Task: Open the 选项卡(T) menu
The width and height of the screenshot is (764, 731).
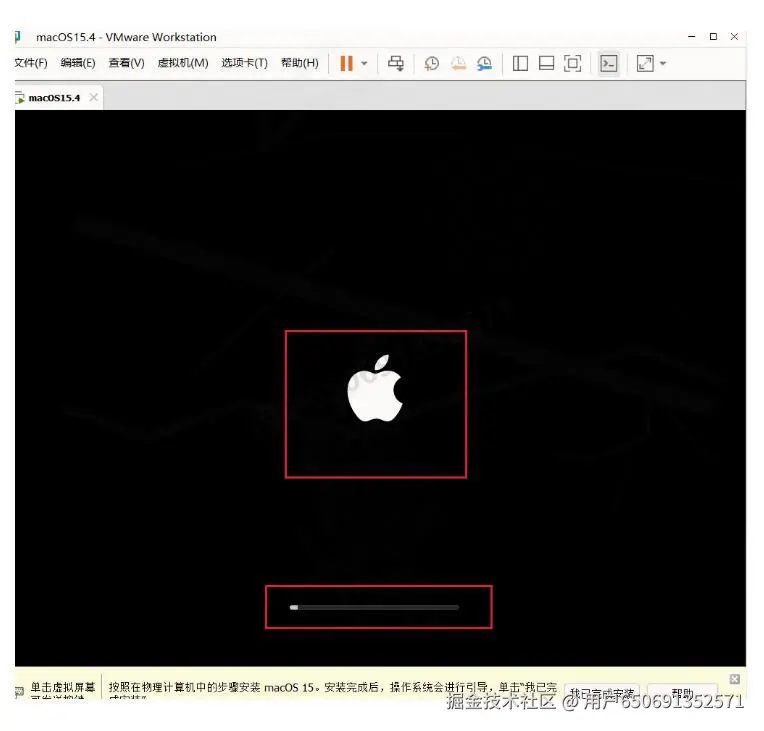Action: (245, 63)
